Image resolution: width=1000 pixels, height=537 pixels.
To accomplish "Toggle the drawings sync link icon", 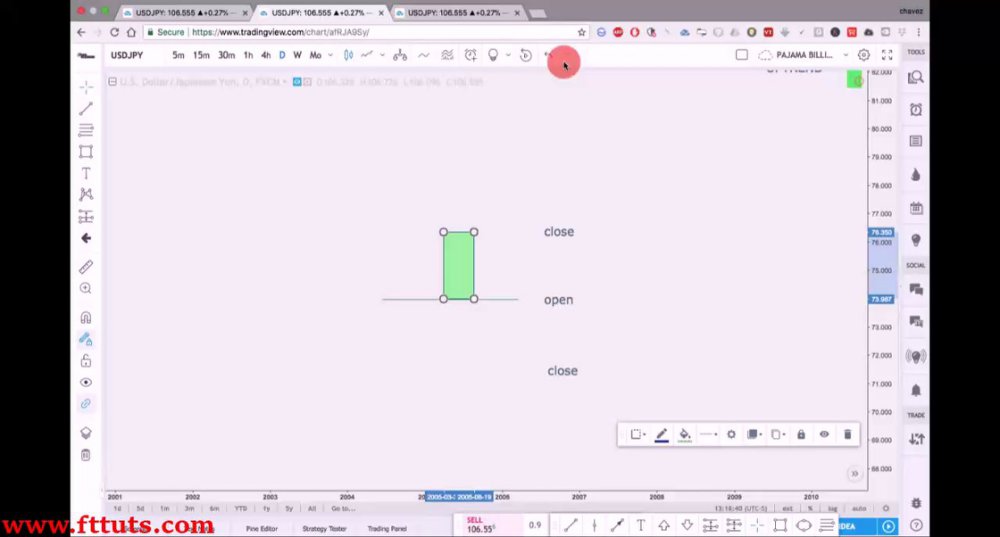I will (85, 404).
